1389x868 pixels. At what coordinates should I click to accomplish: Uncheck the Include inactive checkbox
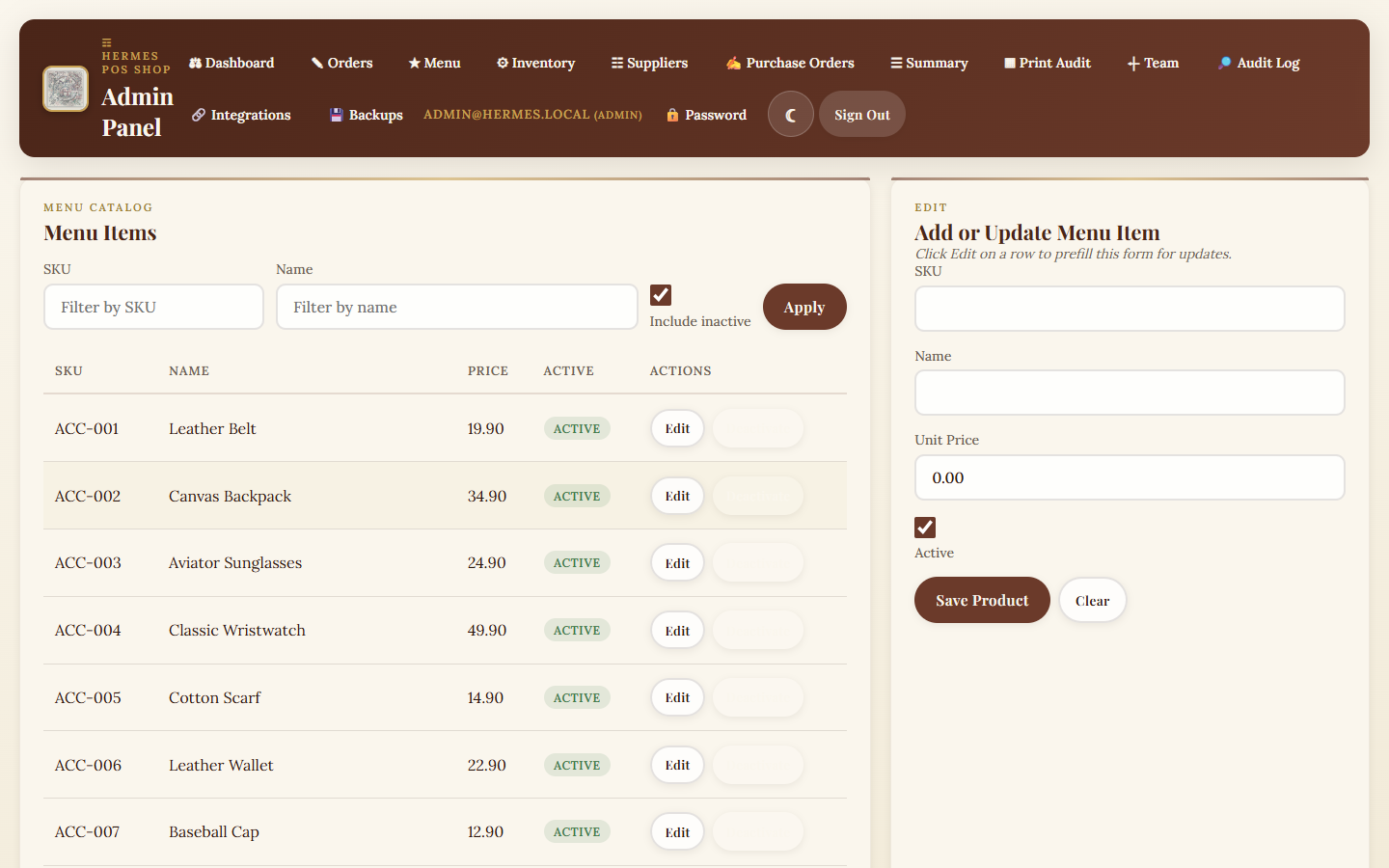pos(661,295)
